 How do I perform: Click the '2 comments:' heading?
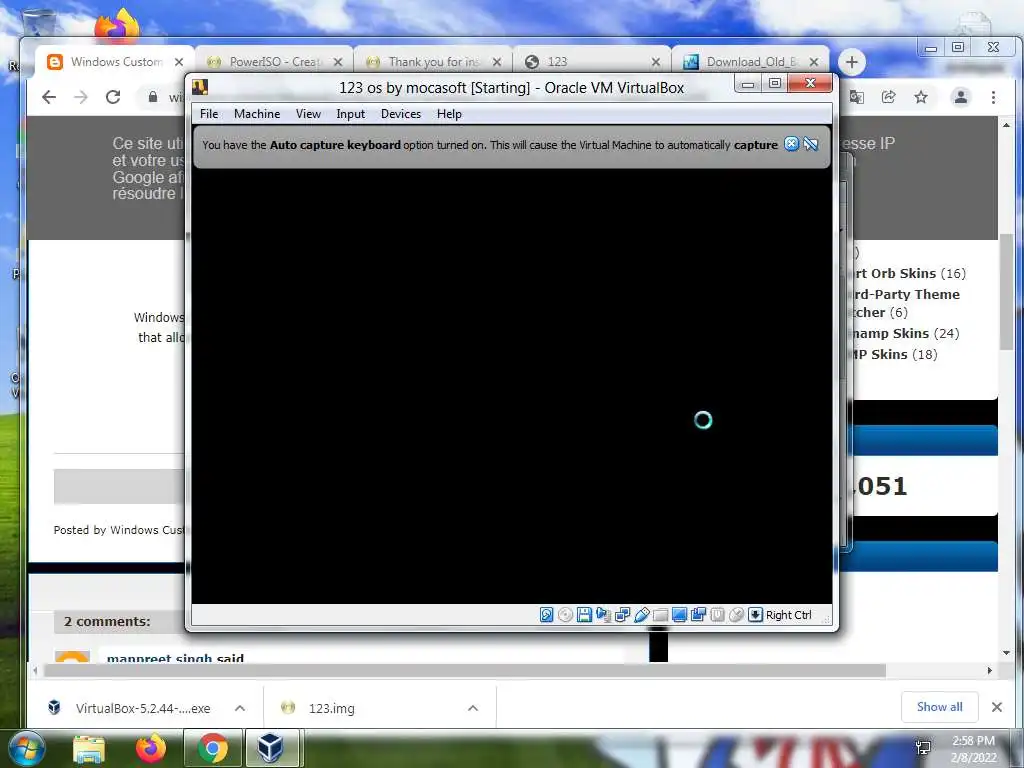[107, 622]
